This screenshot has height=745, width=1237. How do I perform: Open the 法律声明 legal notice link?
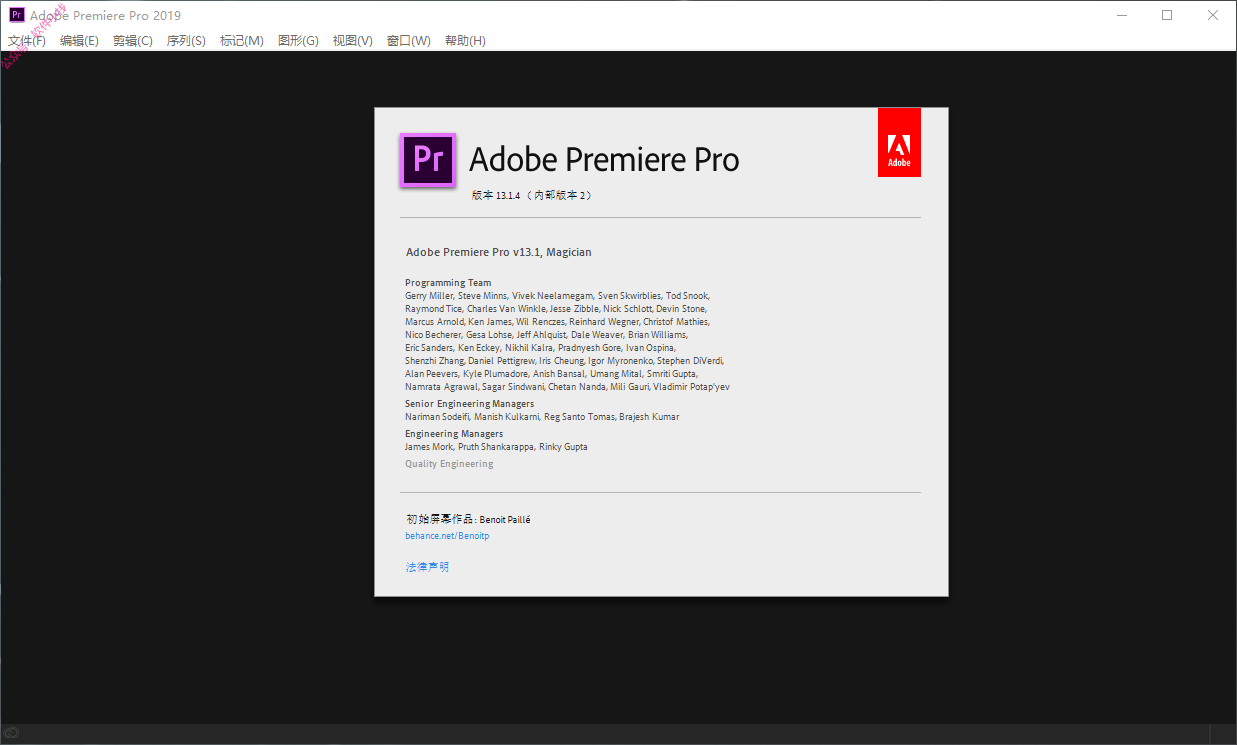coord(427,567)
